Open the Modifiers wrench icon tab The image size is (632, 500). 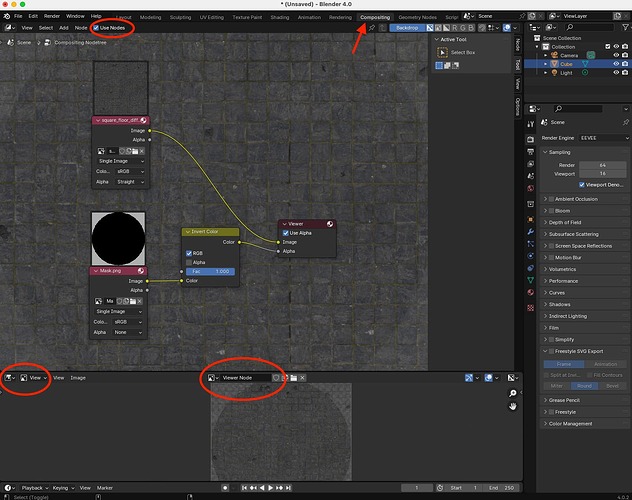(x=530, y=232)
